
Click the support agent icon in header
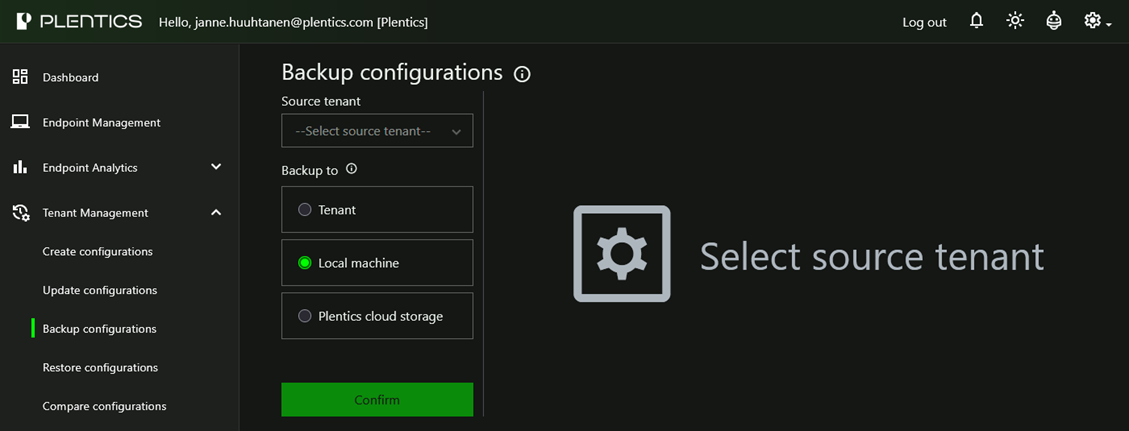[x=1053, y=21]
